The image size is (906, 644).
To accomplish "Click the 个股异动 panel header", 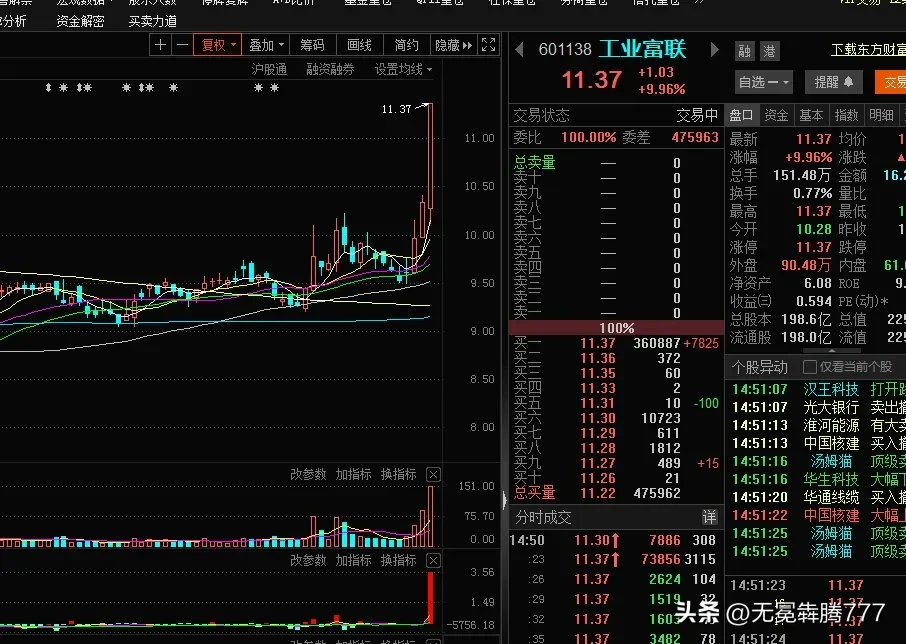I will (759, 367).
